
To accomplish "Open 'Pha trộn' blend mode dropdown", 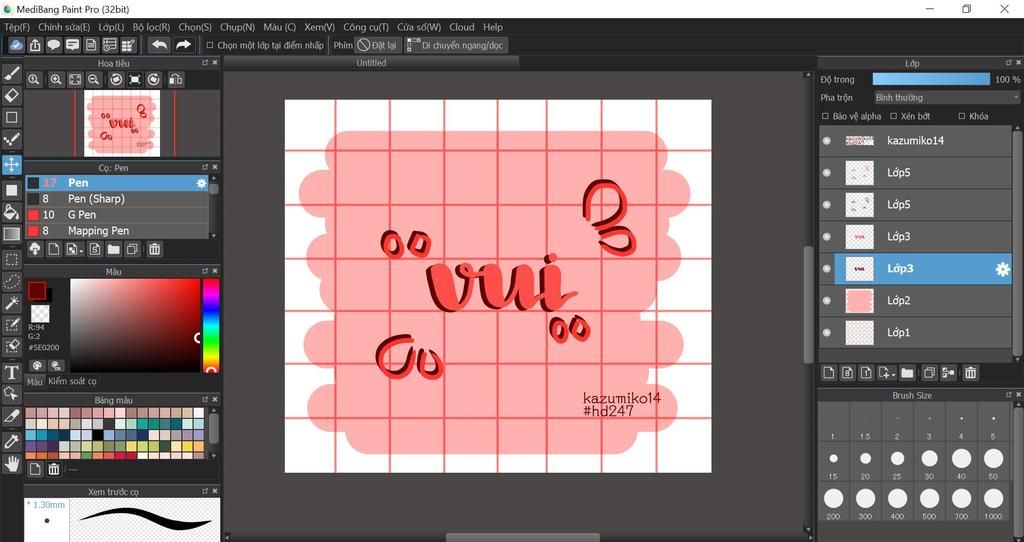I will (947, 97).
